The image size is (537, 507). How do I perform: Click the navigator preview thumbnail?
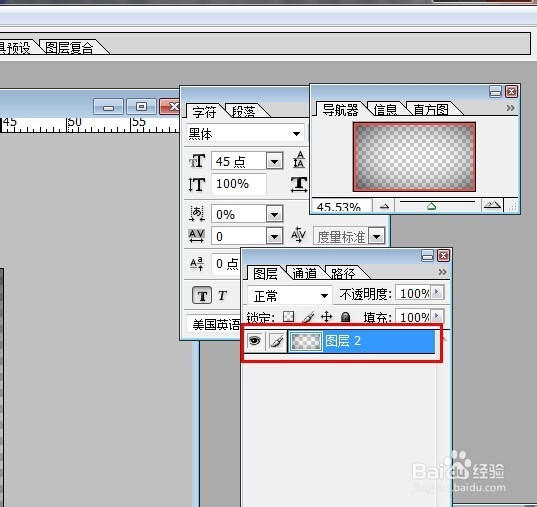[x=414, y=157]
